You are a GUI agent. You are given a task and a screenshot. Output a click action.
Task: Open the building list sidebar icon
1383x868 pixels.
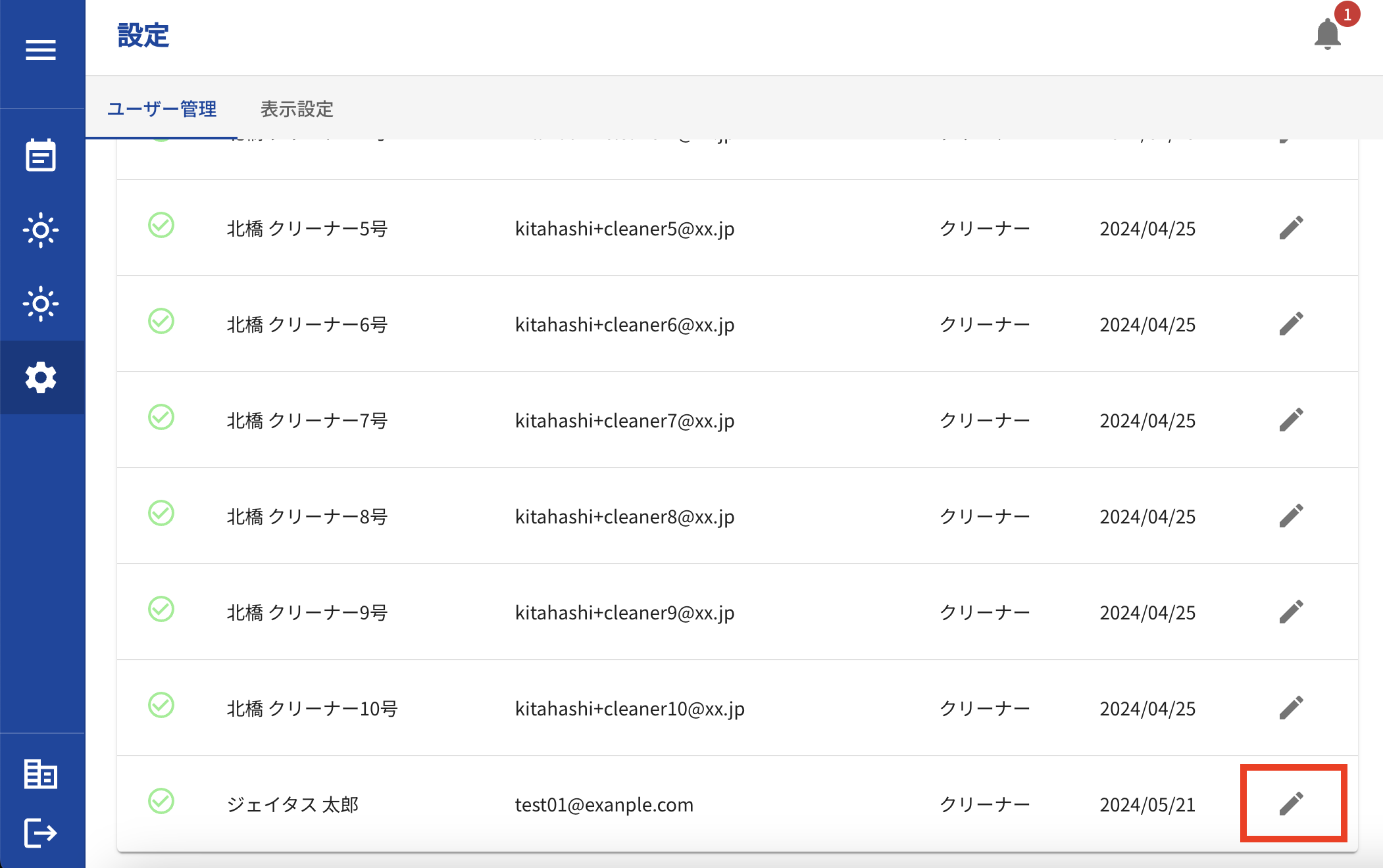coord(41,773)
